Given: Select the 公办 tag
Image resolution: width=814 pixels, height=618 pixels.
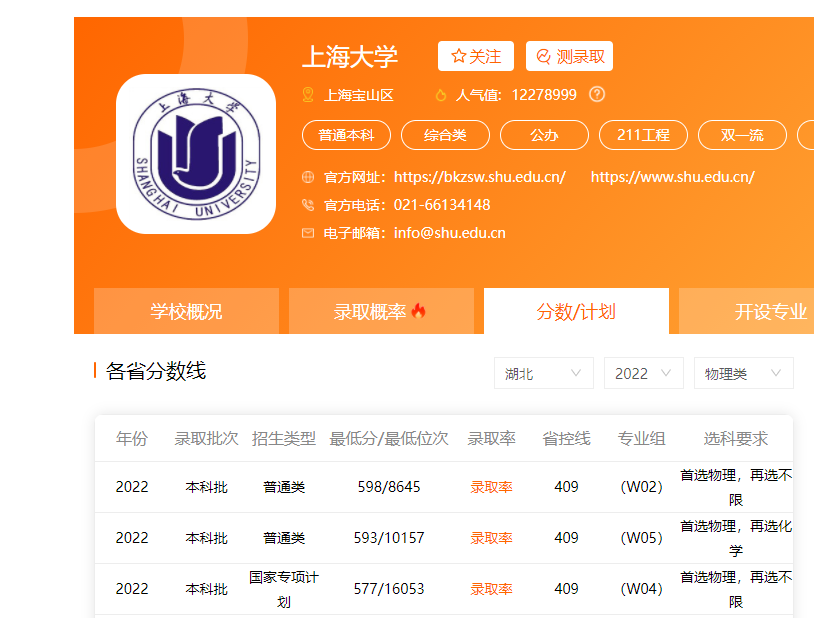Looking at the screenshot, I should click(544, 135).
